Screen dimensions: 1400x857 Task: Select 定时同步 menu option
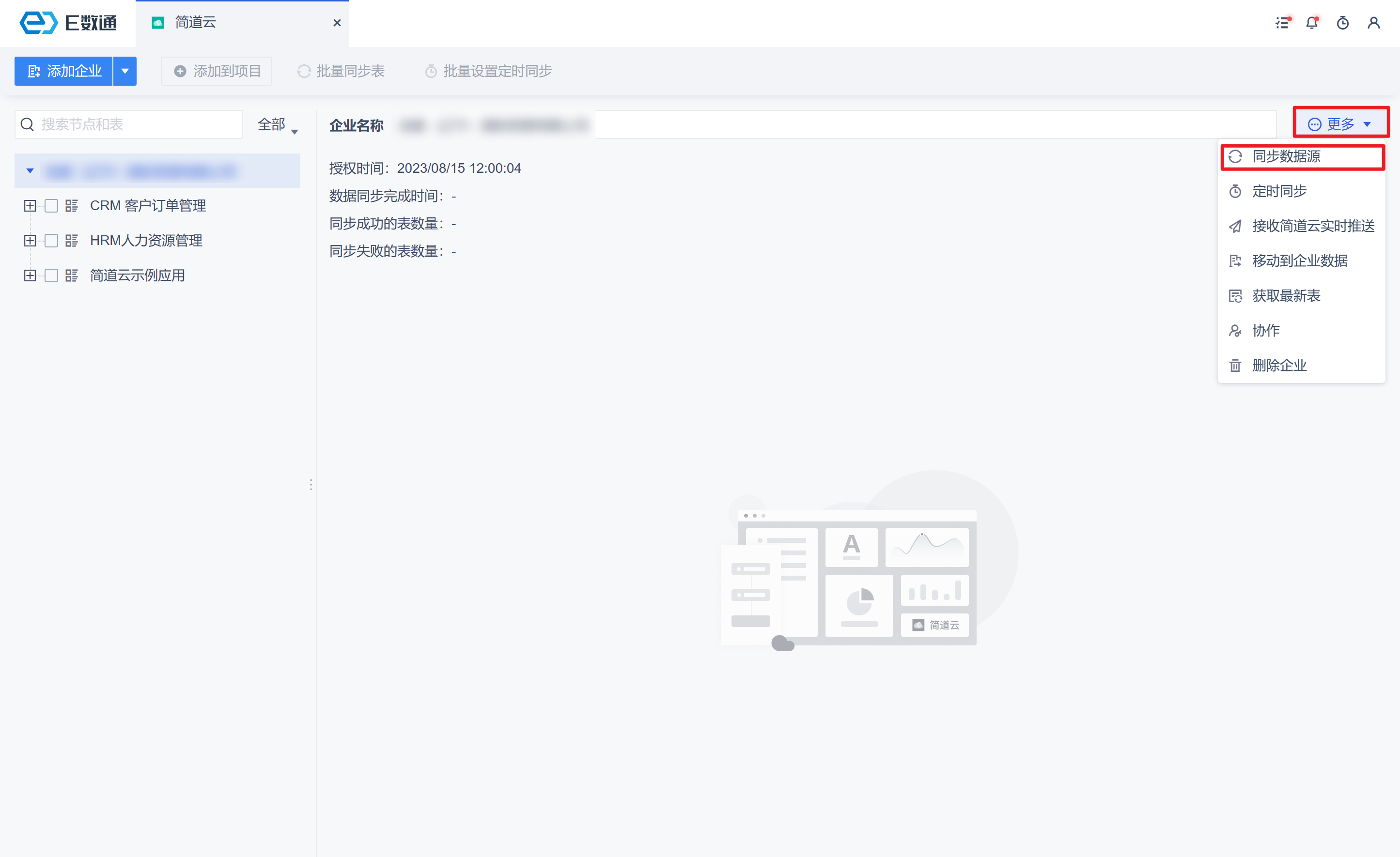pos(1279,191)
